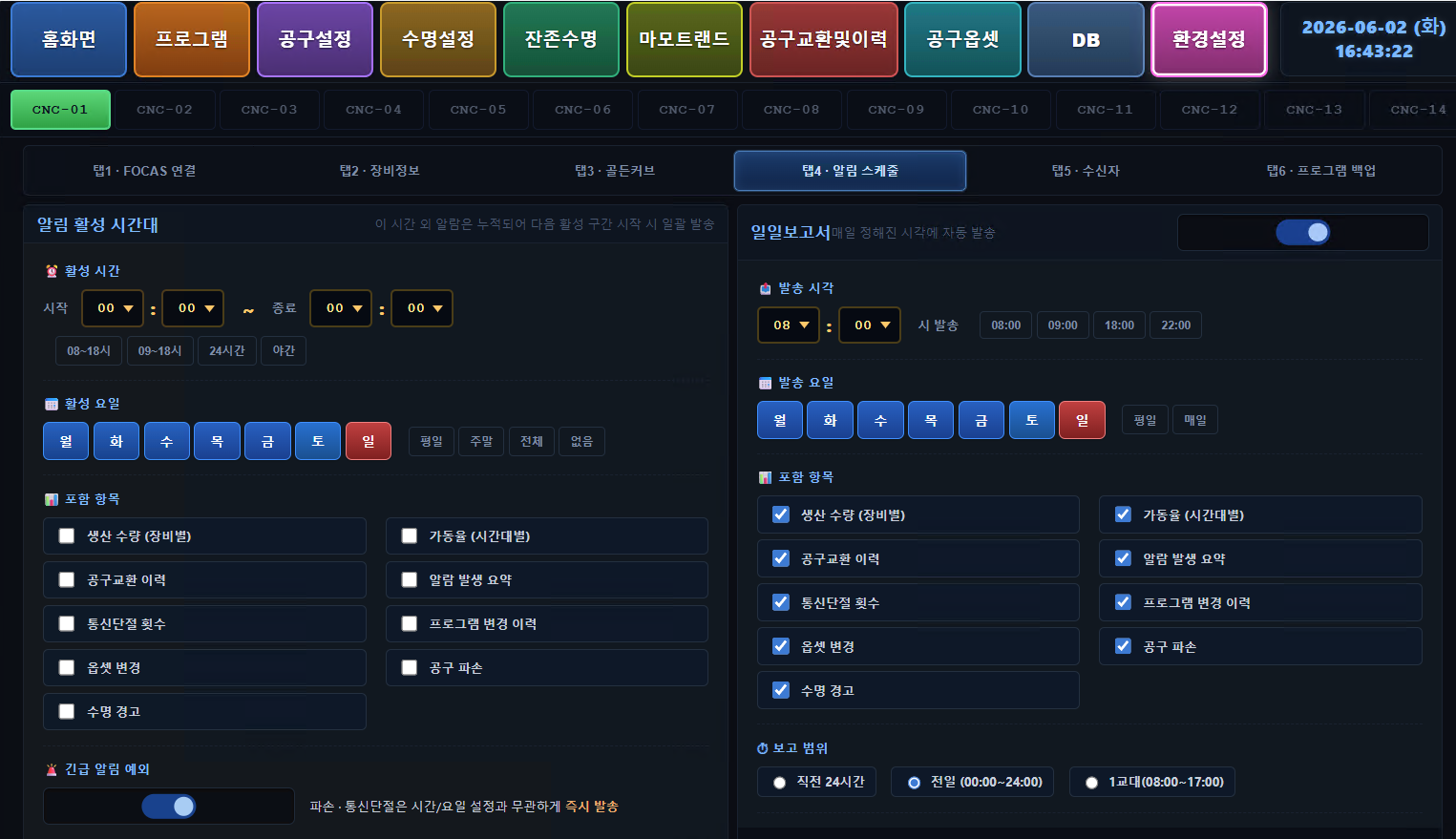This screenshot has height=839, width=1456.
Task: Open the report send minute dropdown
Action: tap(870, 325)
